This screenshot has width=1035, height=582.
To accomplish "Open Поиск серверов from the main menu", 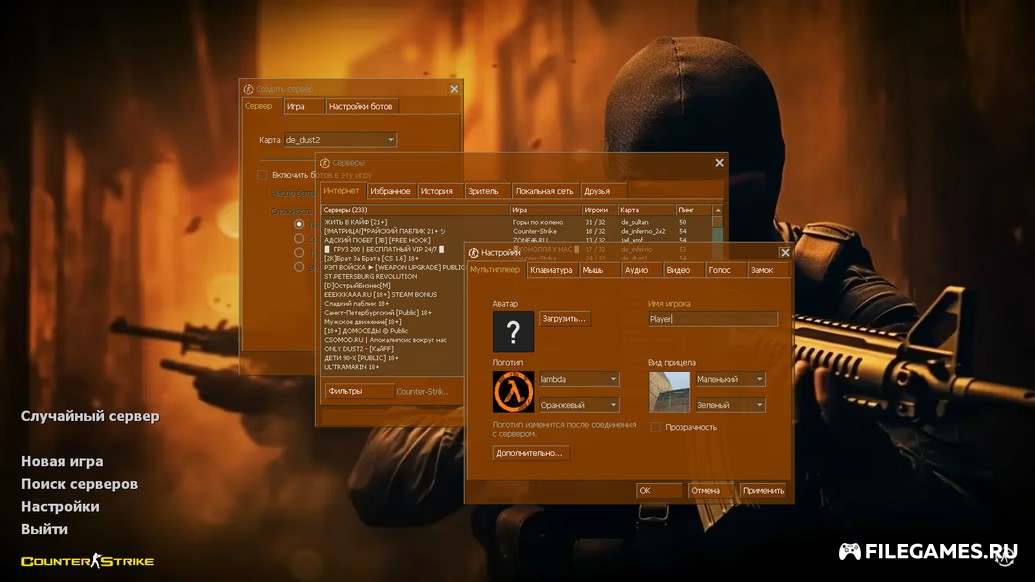I will point(79,484).
